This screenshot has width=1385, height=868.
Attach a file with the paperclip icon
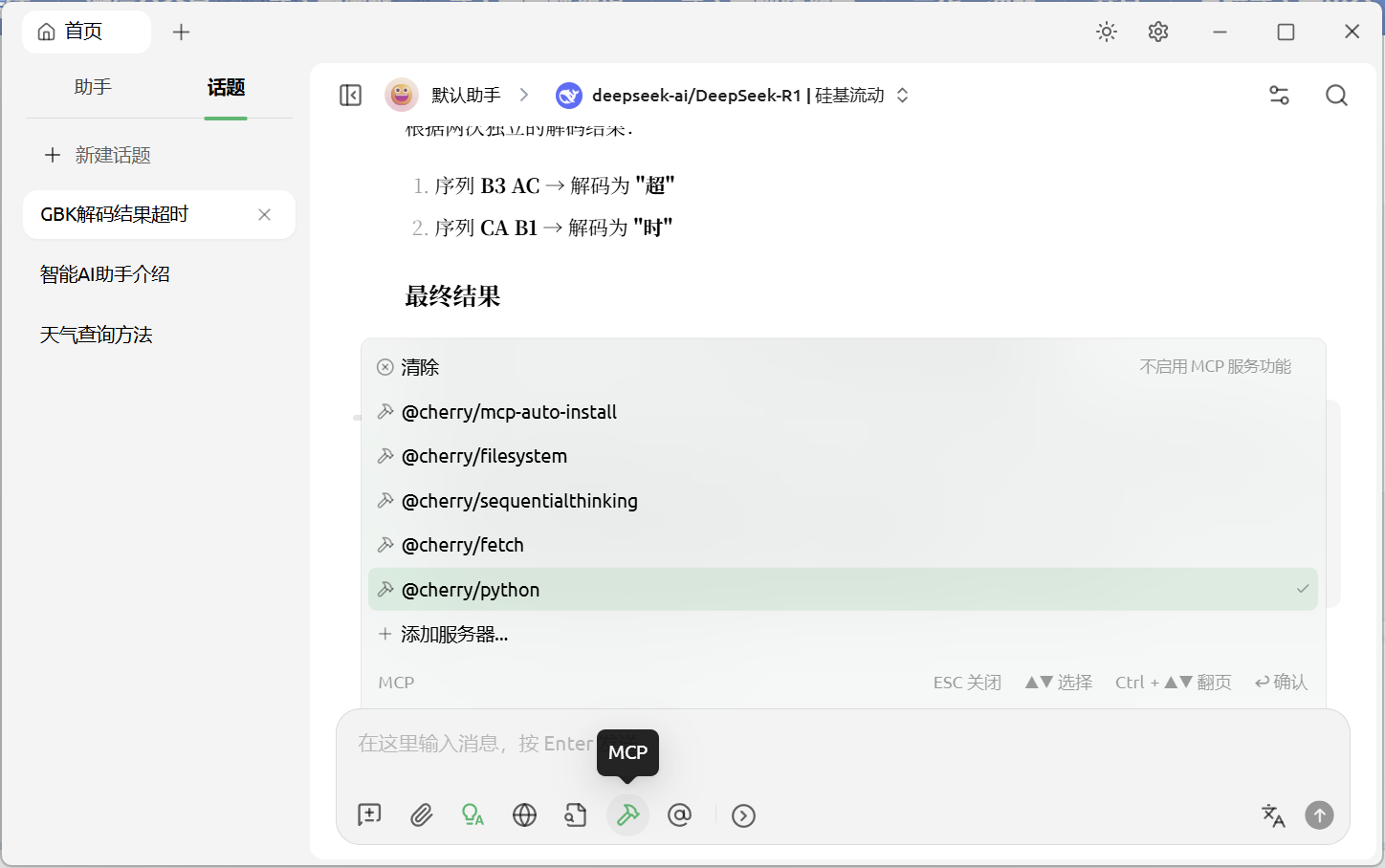tap(421, 814)
